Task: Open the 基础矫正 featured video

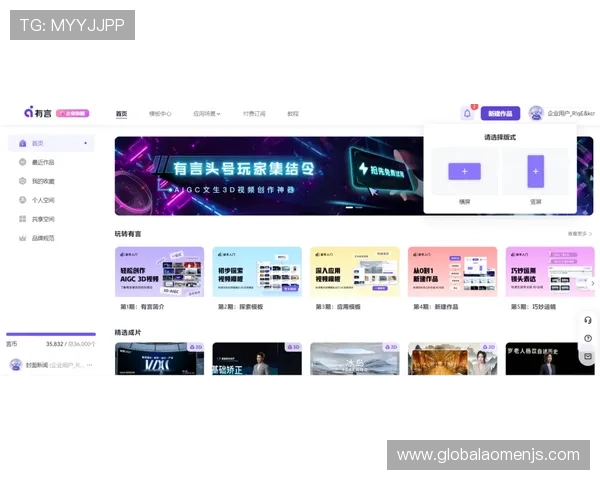Action: point(257,359)
